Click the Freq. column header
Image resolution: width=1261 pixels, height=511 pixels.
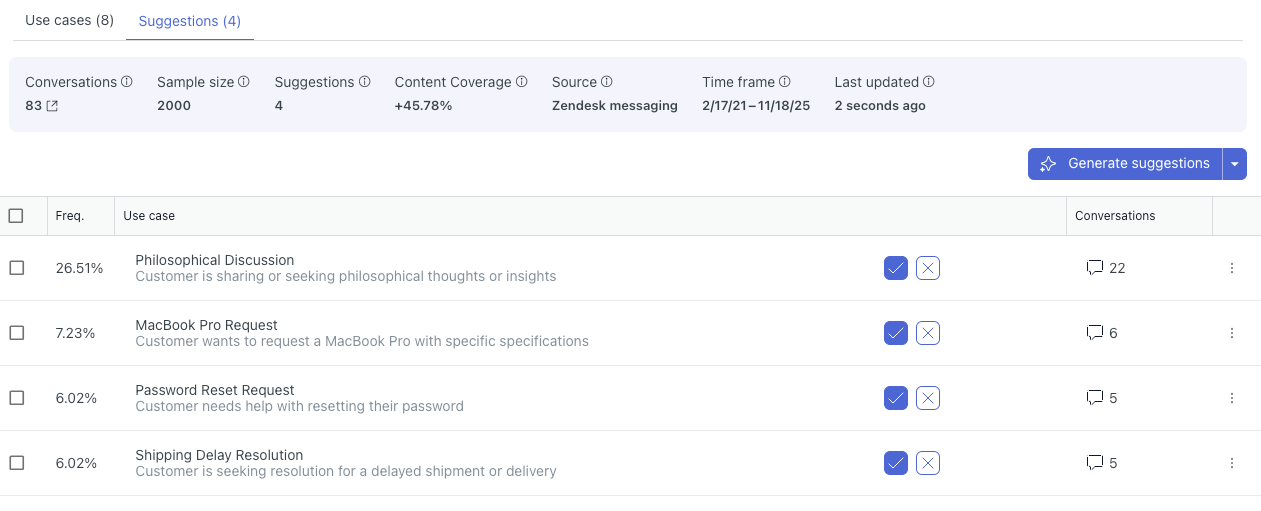pos(70,216)
